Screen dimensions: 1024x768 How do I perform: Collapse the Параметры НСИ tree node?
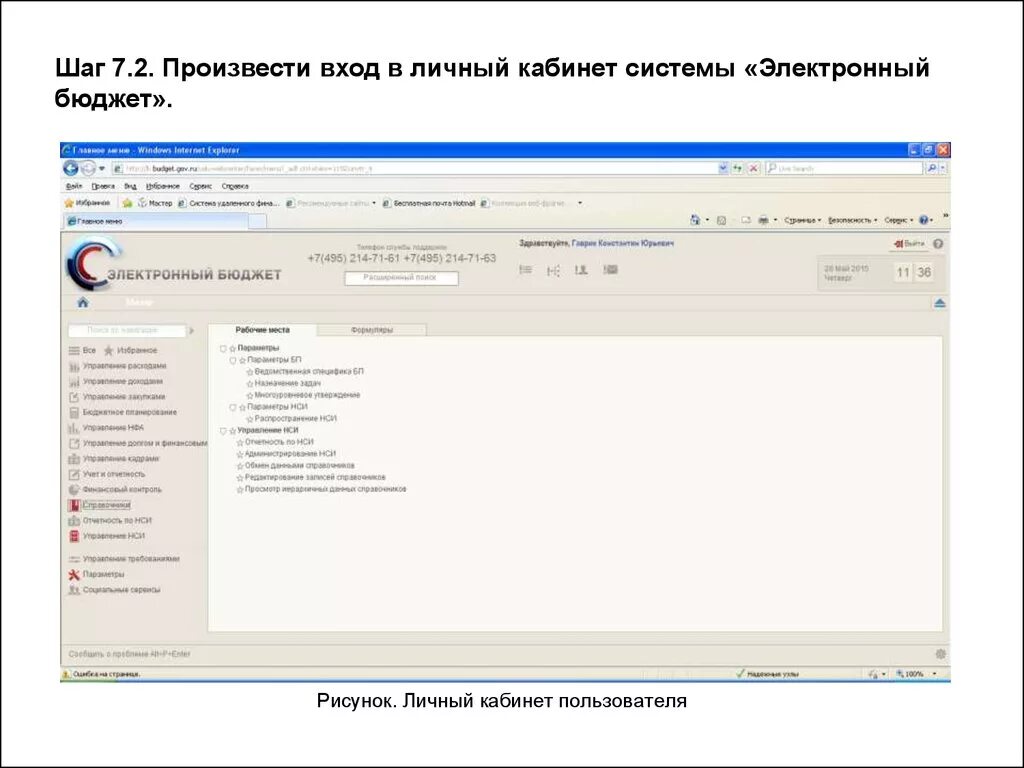pyautogui.click(x=233, y=408)
